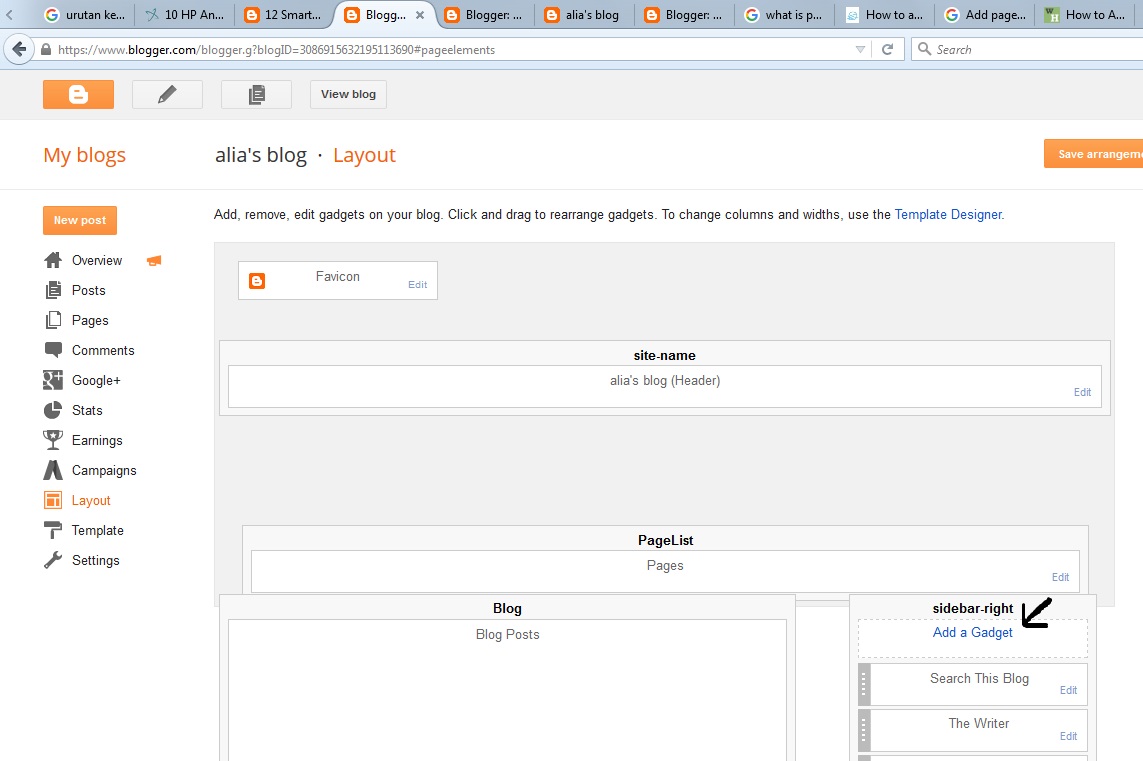This screenshot has width=1143, height=761.
Task: Switch to the first Blogger: tab after active
Action: (x=484, y=15)
